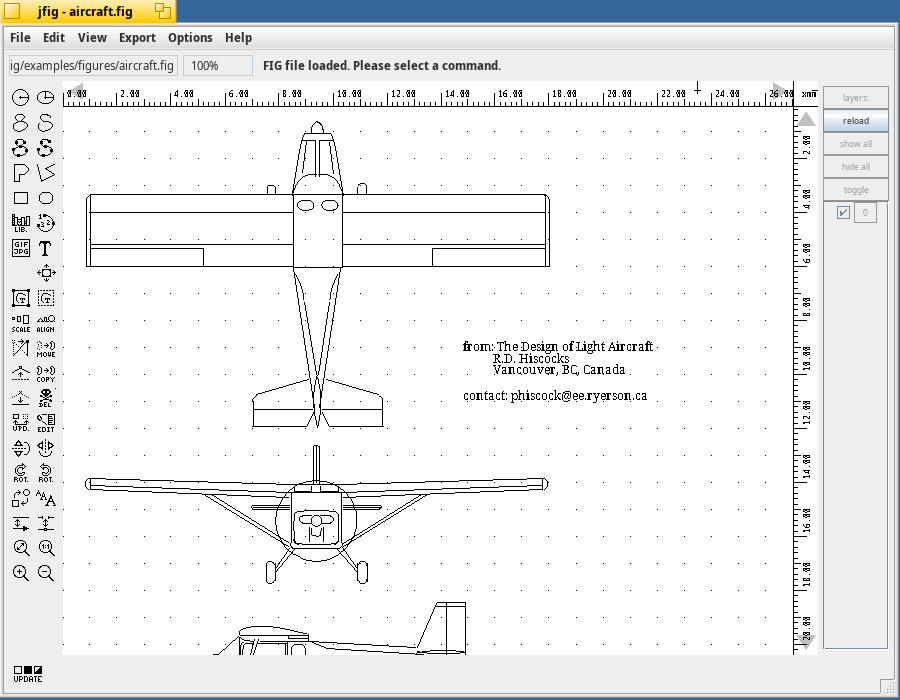
Task: Select the rotate clockwise ROT. tool
Action: tap(21, 473)
